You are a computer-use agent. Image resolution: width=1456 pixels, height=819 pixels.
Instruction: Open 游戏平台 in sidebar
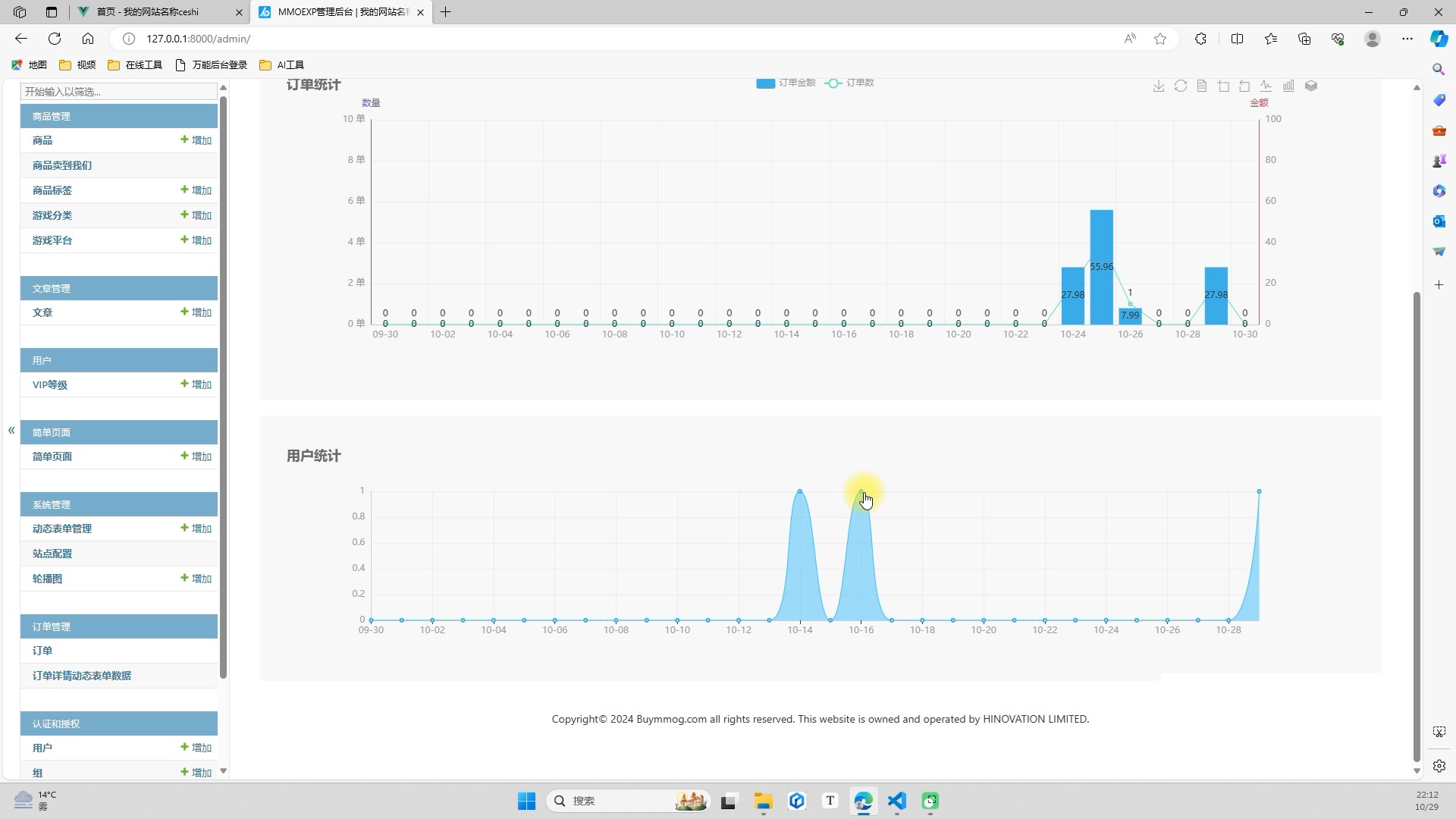[52, 240]
